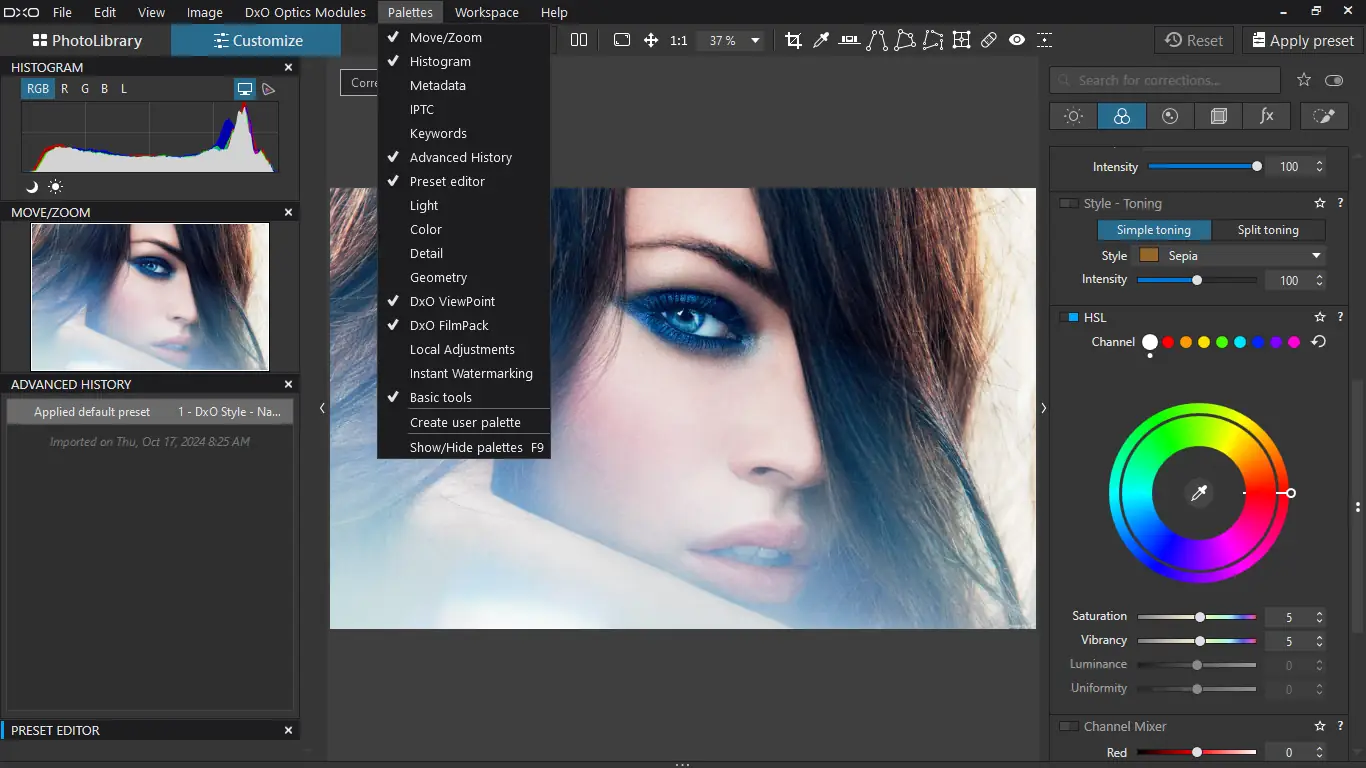The image size is (1366, 768).
Task: Select the Force rectangle perspective tool
Action: pyautogui.click(x=905, y=40)
